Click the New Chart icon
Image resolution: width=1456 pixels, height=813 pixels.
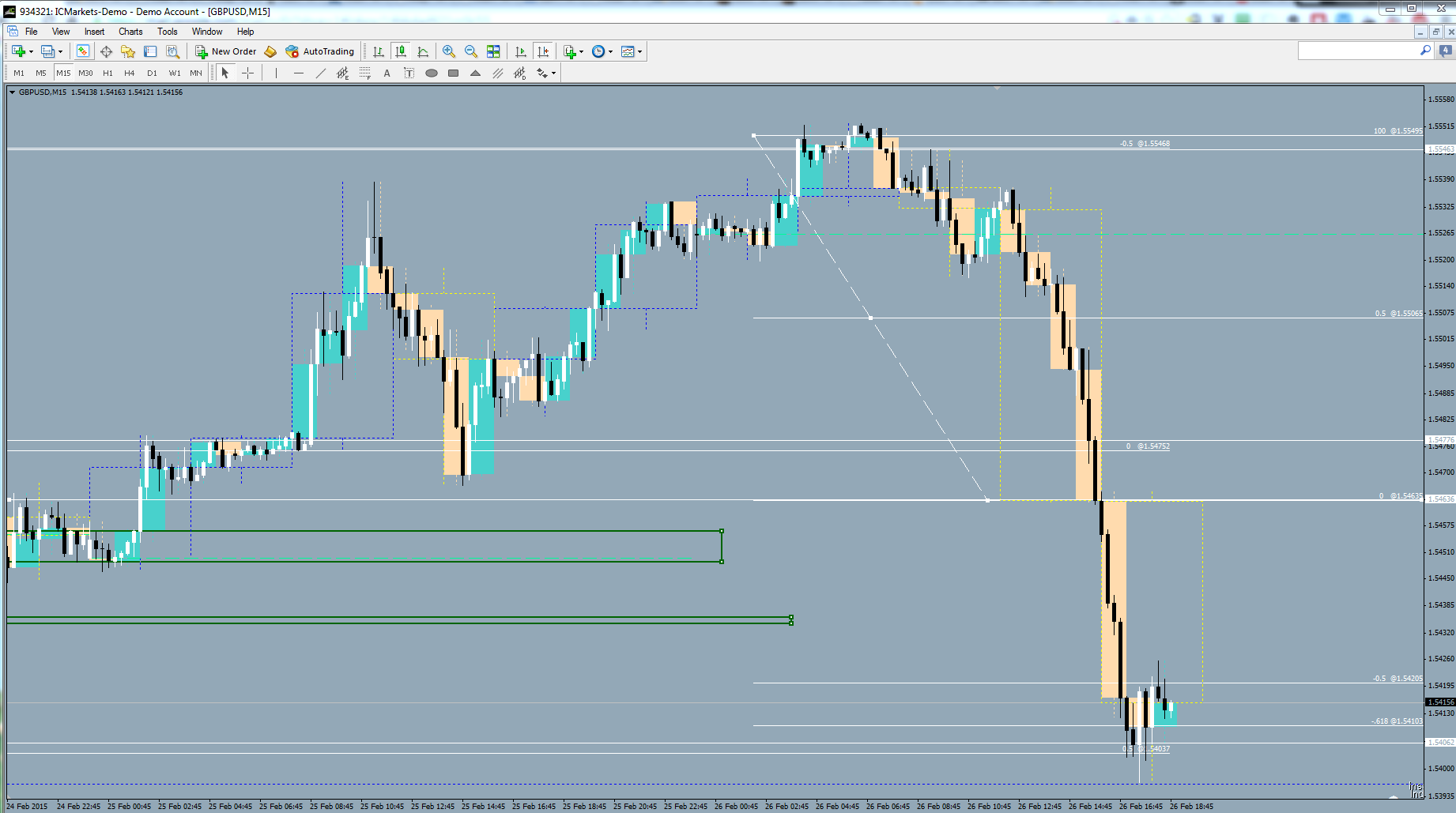click(x=18, y=51)
